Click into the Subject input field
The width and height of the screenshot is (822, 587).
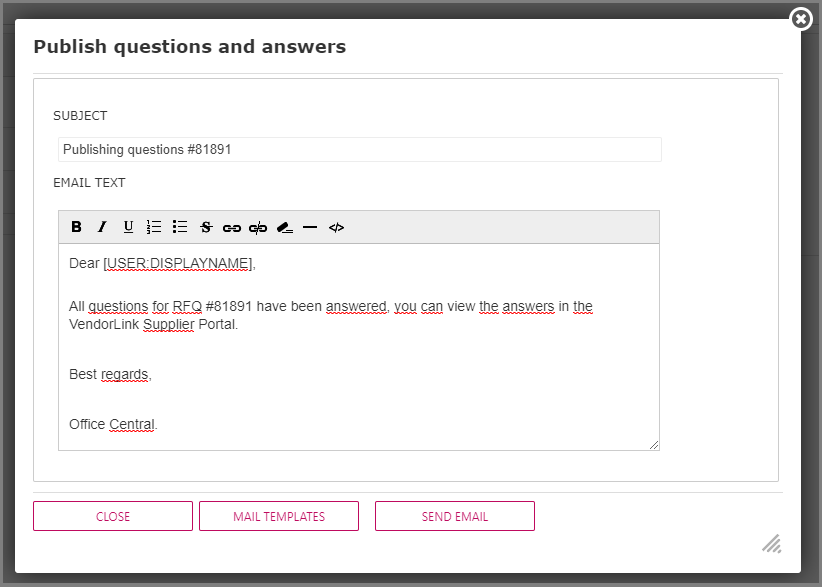360,150
